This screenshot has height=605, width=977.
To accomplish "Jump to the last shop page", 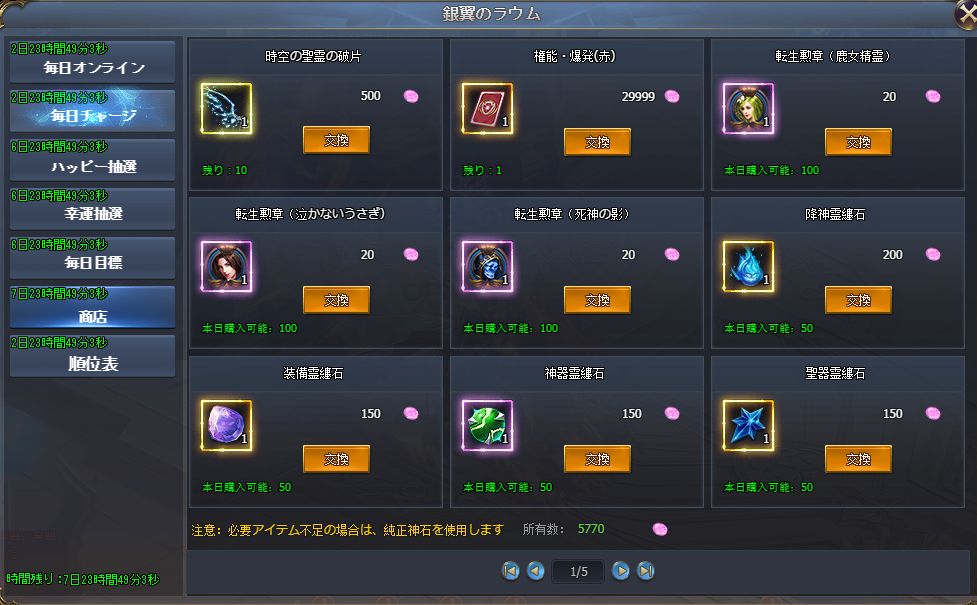I will pos(646,571).
